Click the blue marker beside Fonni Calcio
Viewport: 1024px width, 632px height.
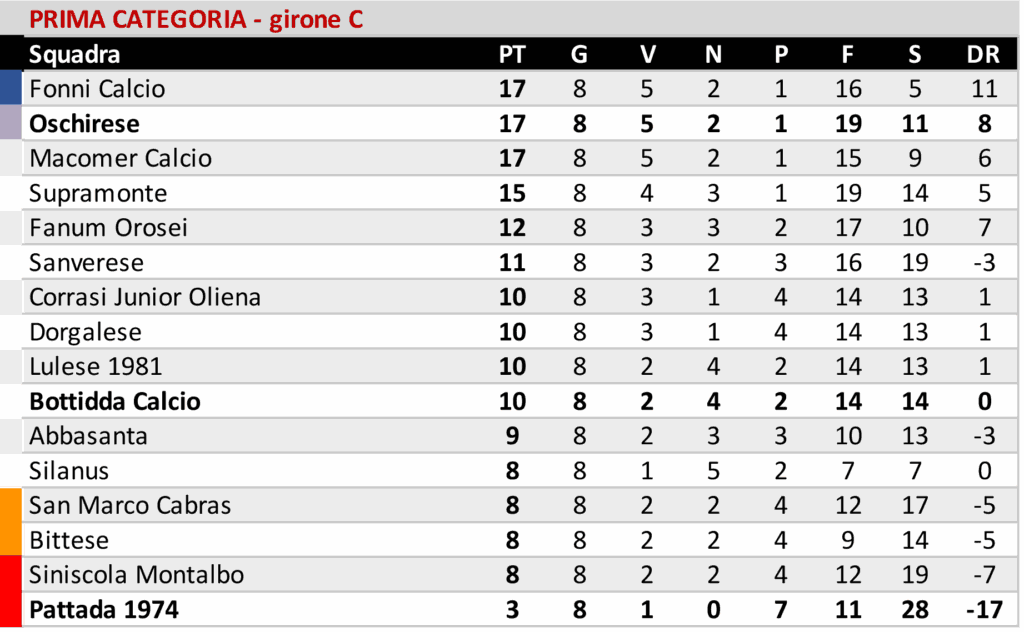pos(11,88)
